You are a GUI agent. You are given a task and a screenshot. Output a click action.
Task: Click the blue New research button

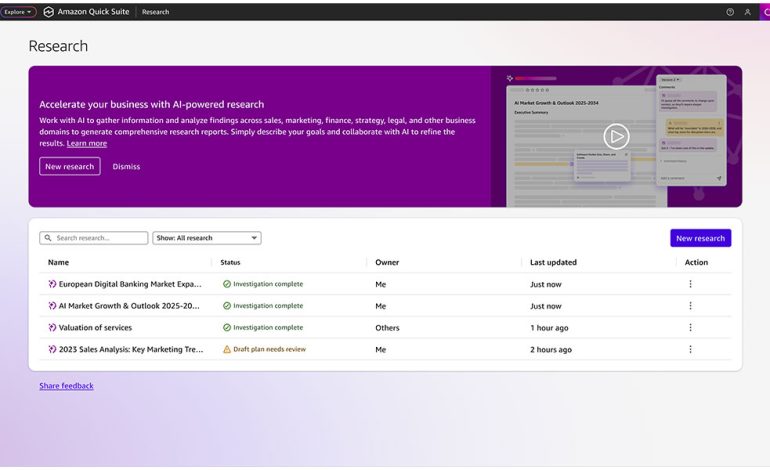(x=700, y=238)
